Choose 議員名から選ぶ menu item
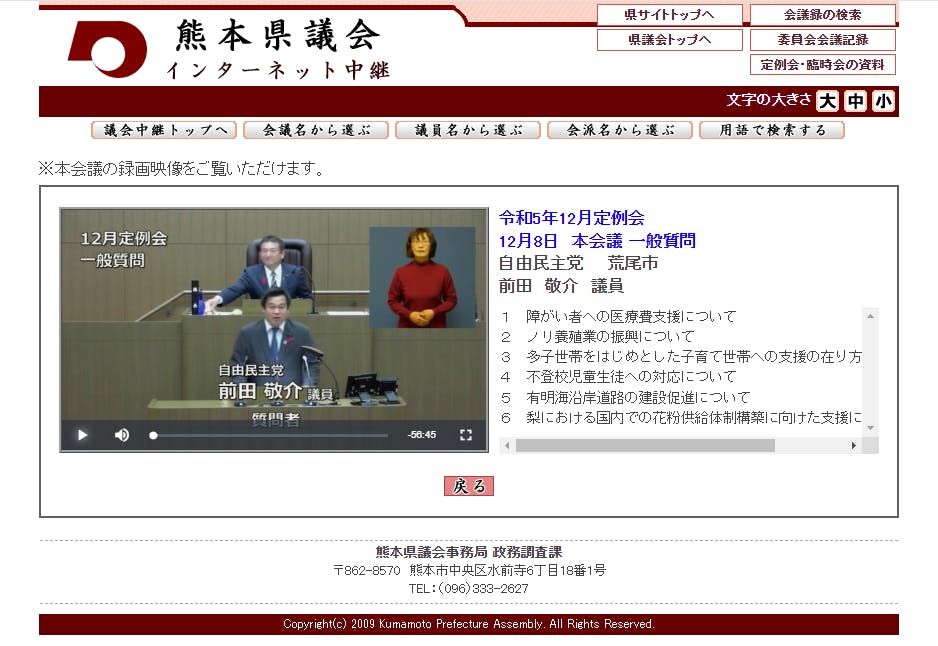 [x=468, y=130]
